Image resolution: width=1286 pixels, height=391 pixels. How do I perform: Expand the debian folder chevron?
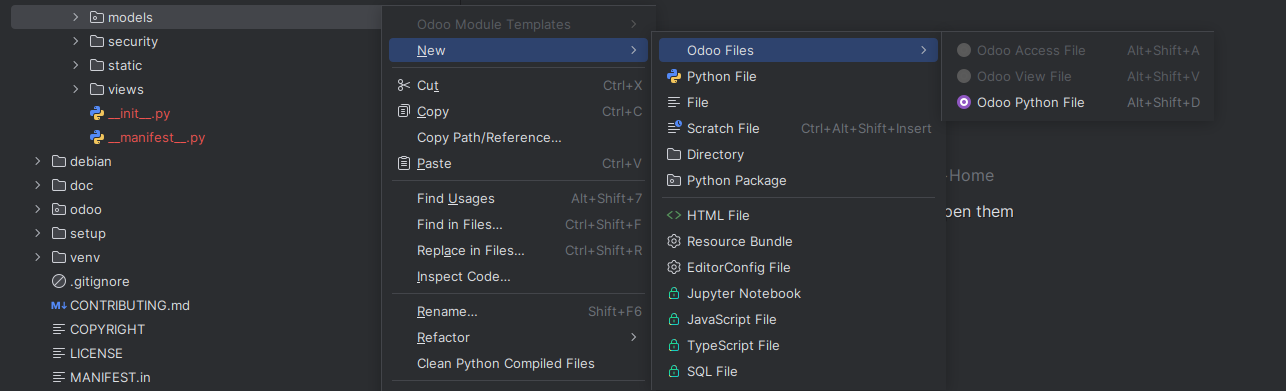[x=38, y=161]
